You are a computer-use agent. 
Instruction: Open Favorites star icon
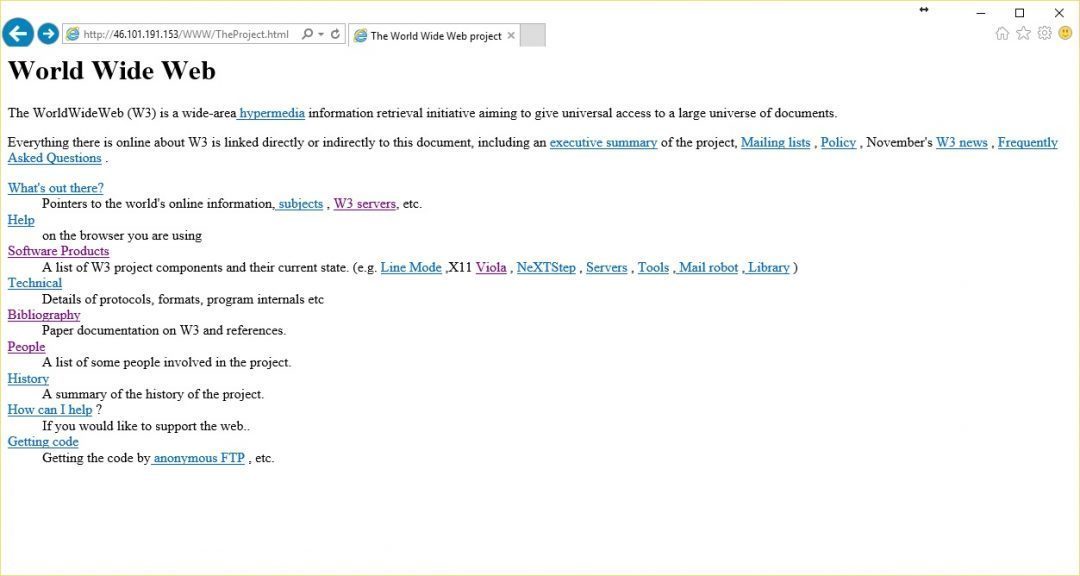click(1024, 33)
